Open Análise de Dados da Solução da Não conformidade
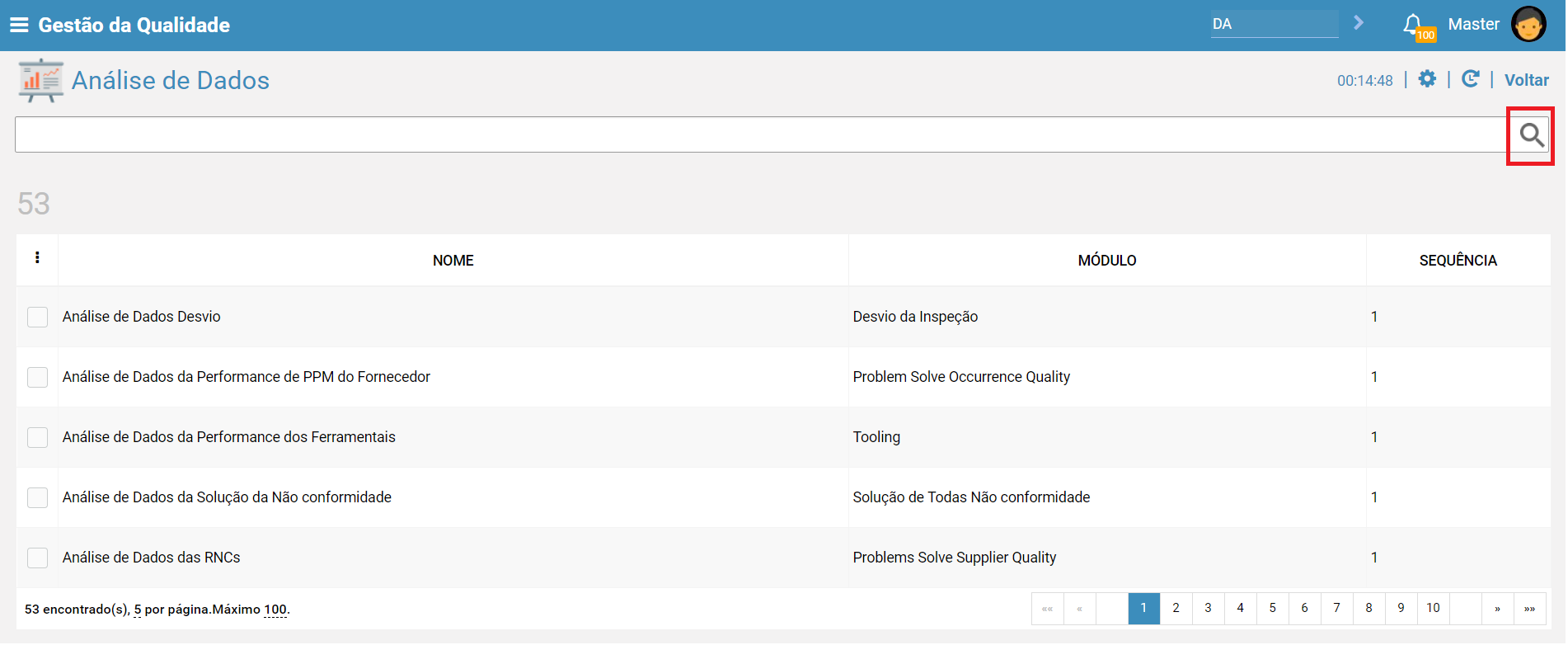 coord(227,497)
